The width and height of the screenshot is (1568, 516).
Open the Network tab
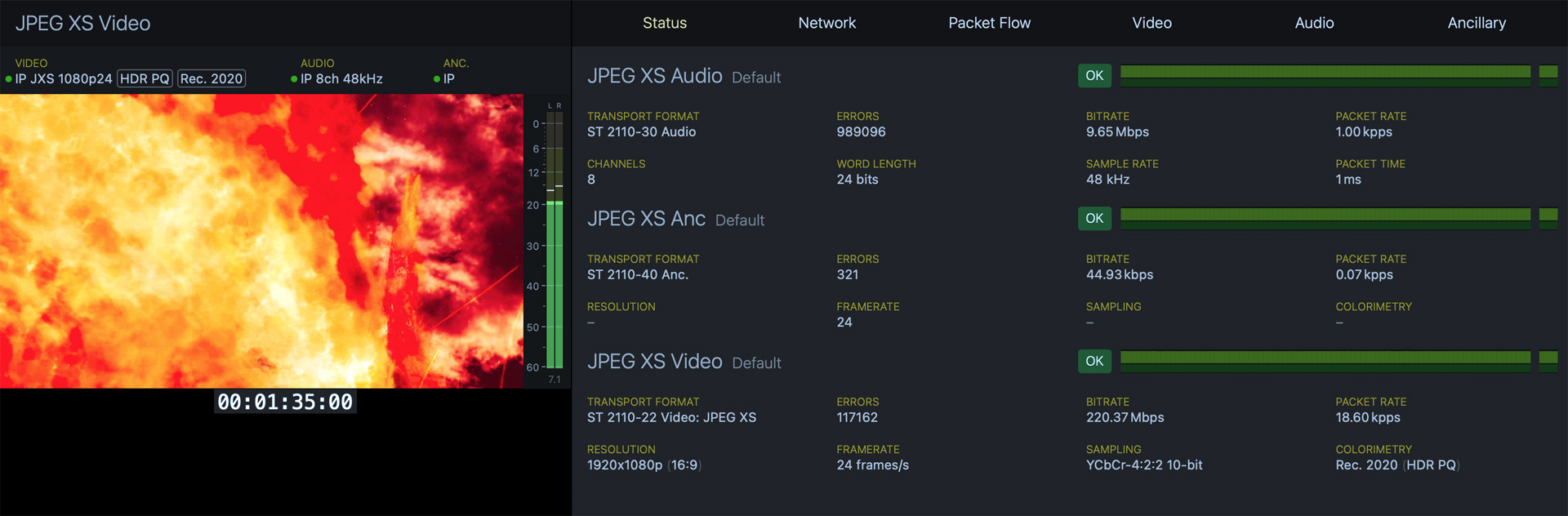pyautogui.click(x=827, y=23)
